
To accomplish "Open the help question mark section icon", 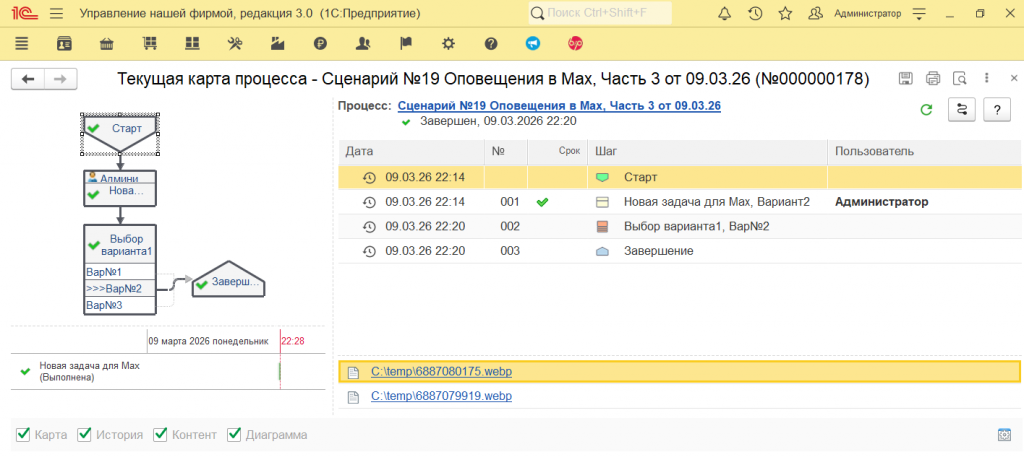I will point(491,44).
